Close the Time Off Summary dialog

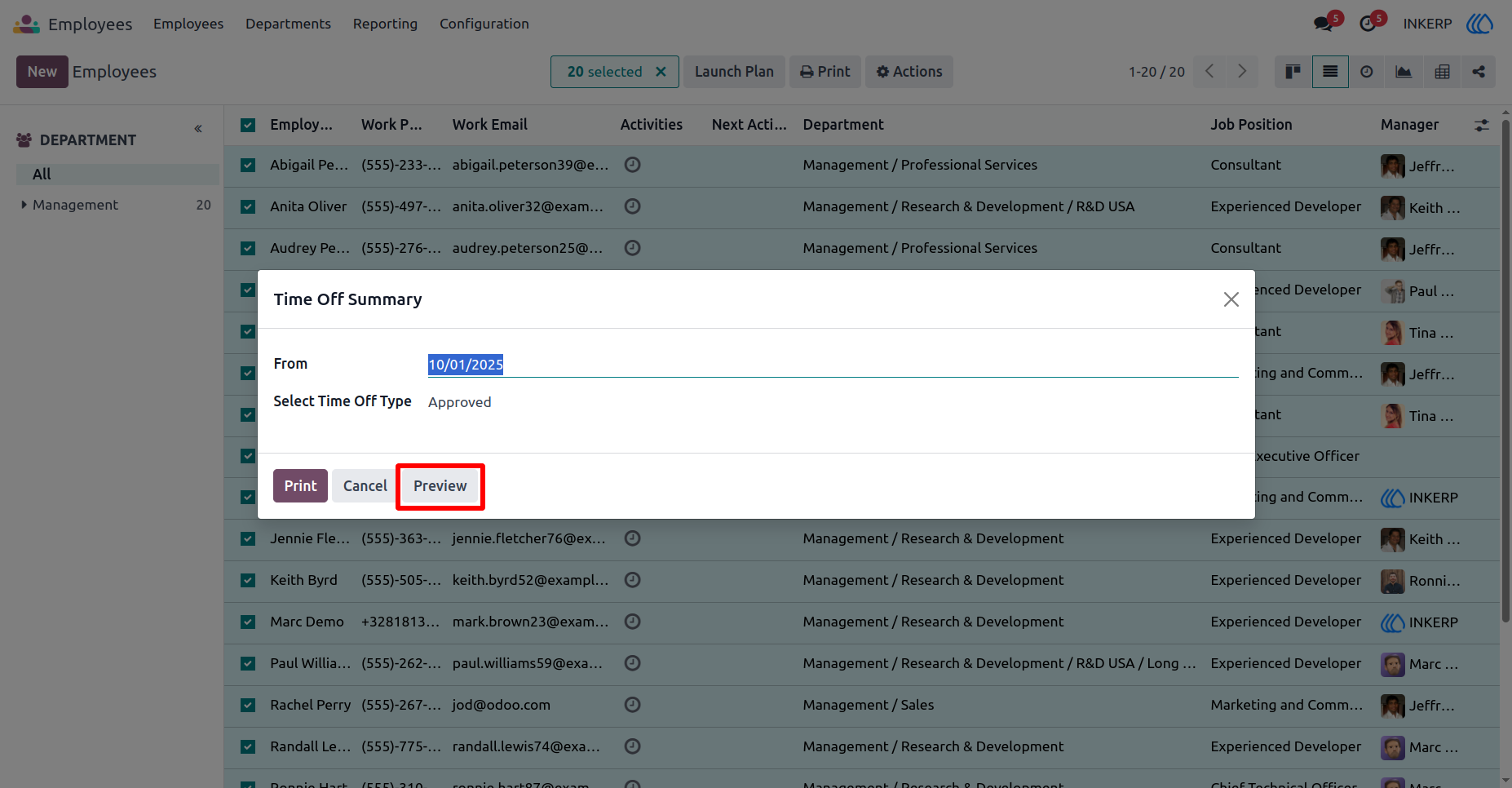tap(1231, 299)
